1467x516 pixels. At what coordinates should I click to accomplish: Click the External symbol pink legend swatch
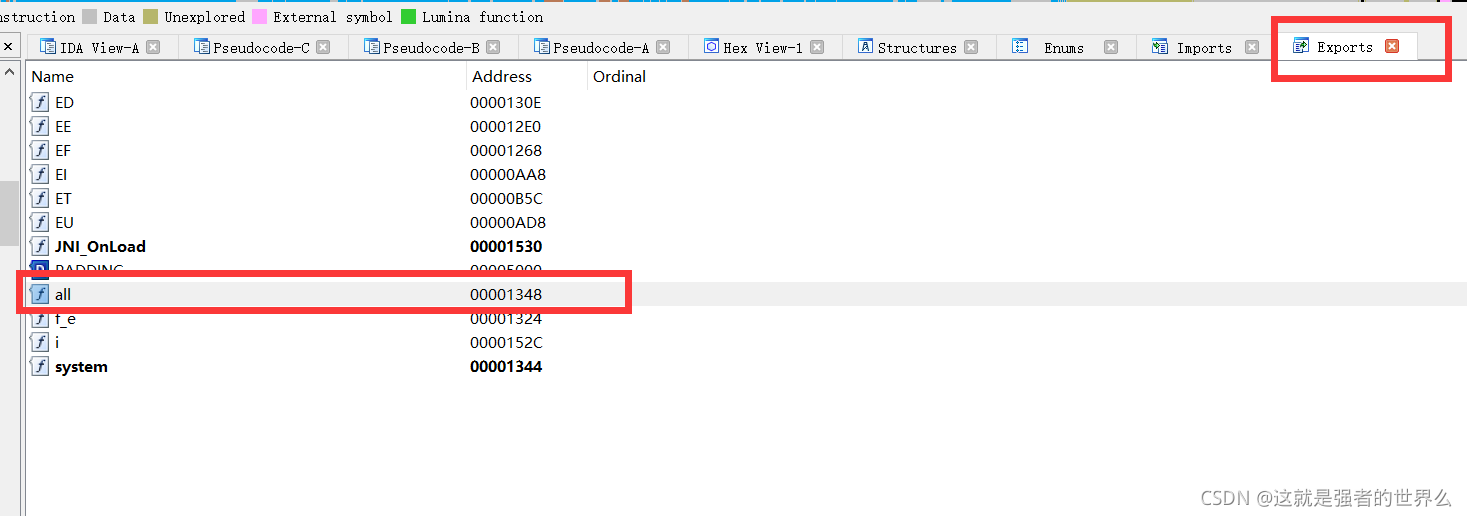pos(259,16)
